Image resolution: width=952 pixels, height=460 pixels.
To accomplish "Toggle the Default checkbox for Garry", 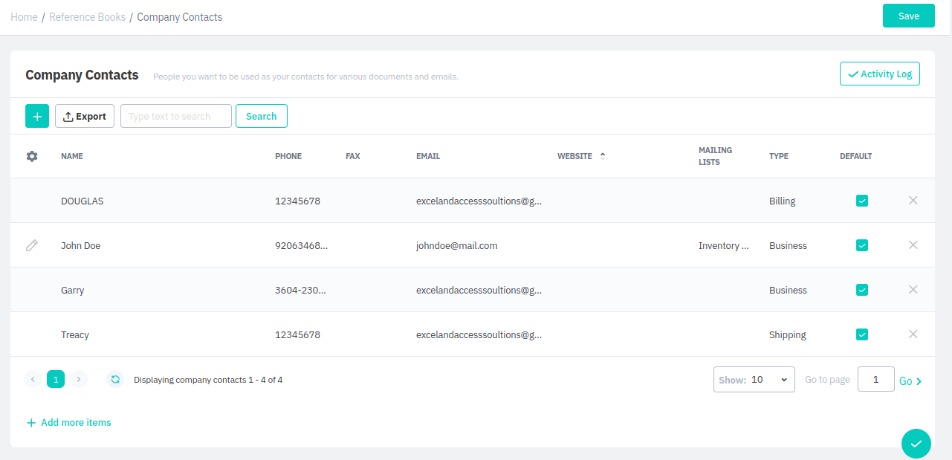I will [x=861, y=290].
